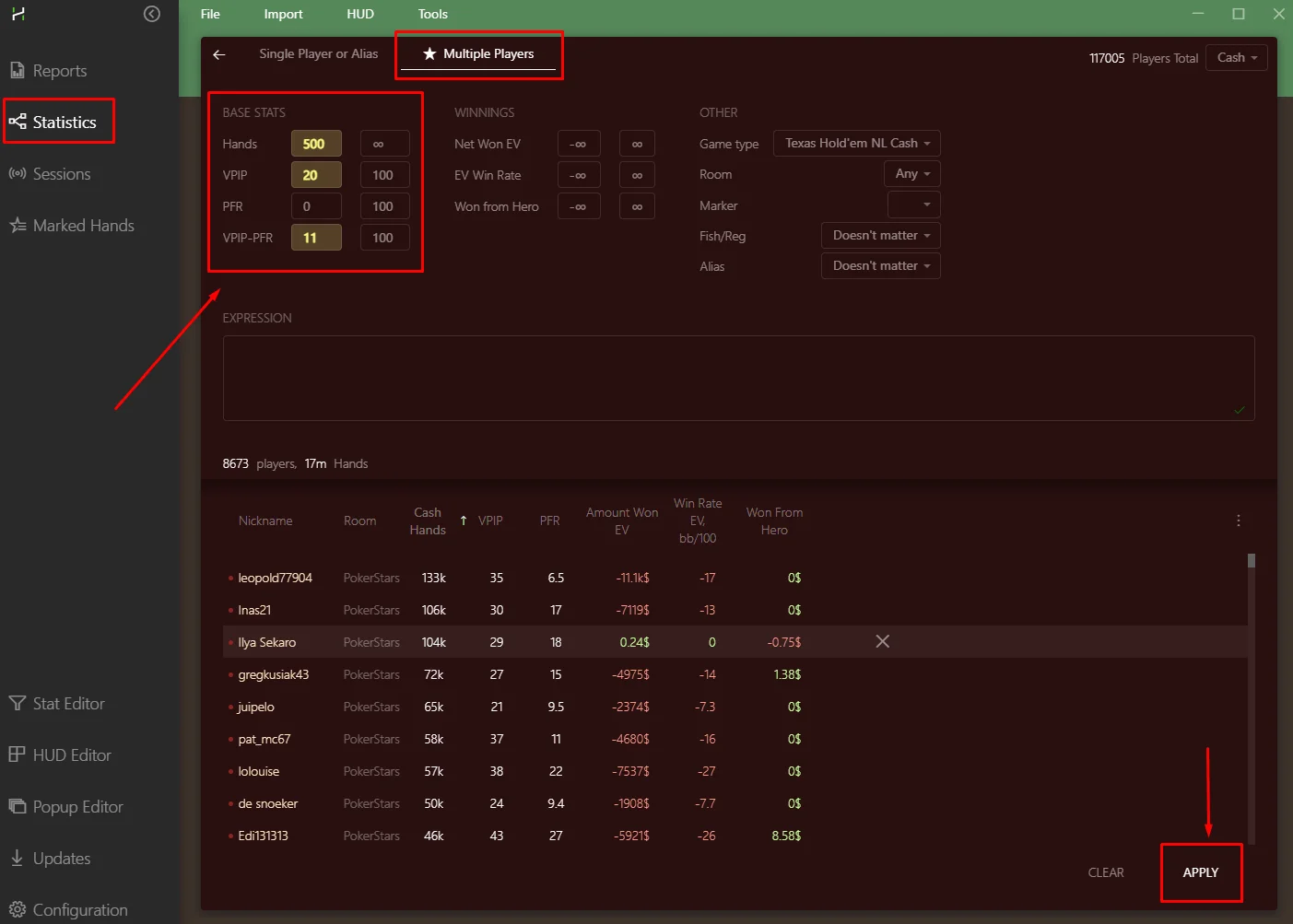This screenshot has height=924, width=1293.
Task: Collapse the left sidebar with the arrow icon
Action: pos(152,14)
